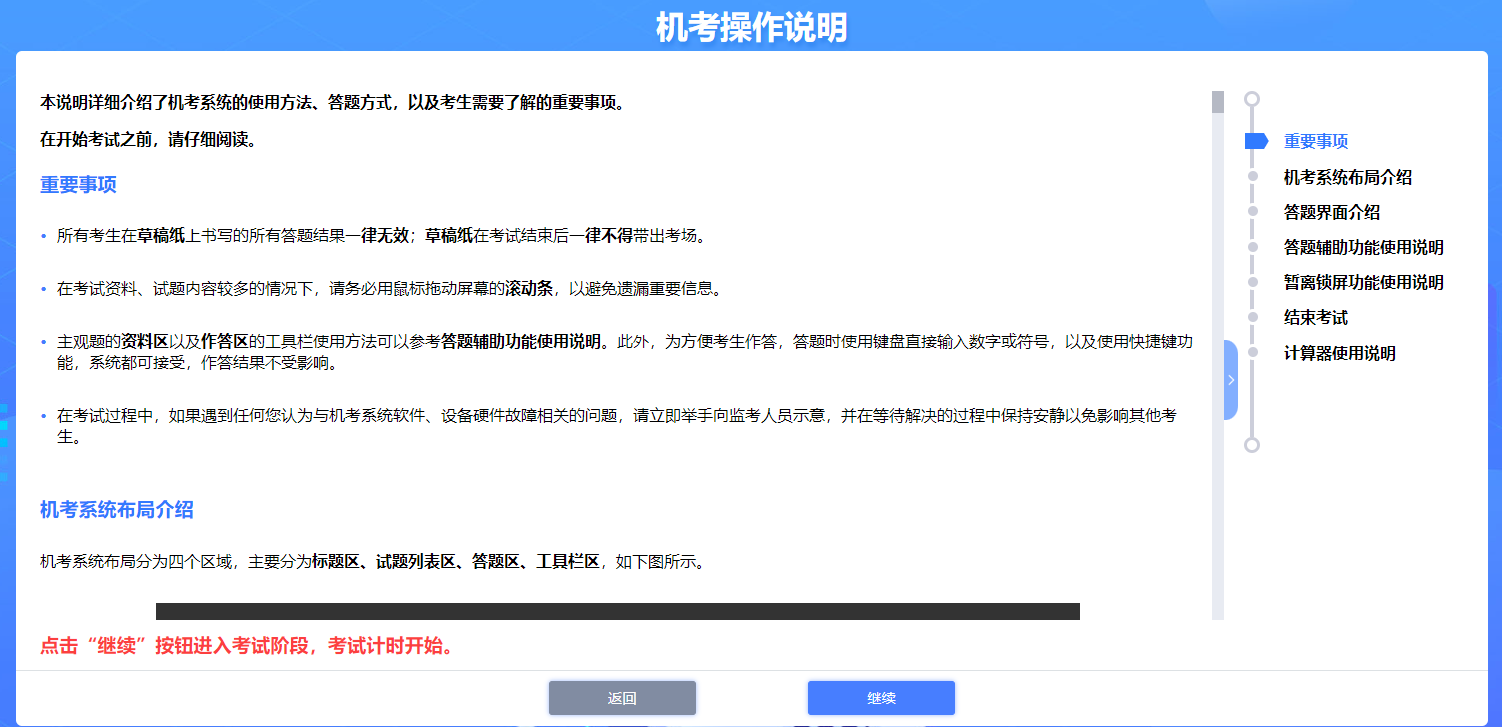Click the timeline dot beside 结束考试
This screenshot has width=1502, height=727.
pos(1251,317)
